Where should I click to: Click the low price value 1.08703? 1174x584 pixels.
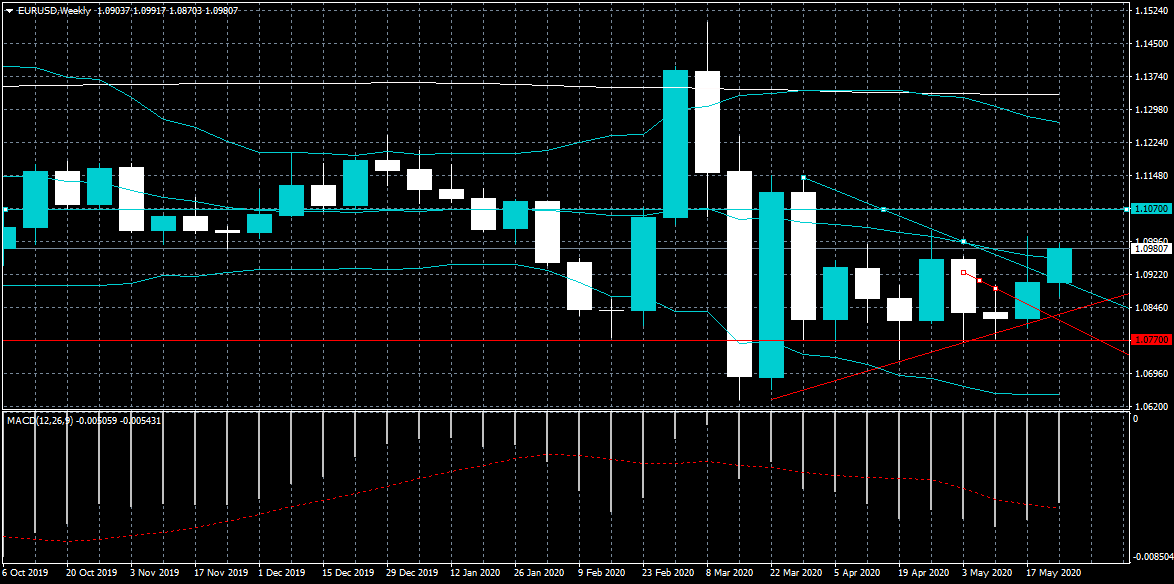coord(185,12)
